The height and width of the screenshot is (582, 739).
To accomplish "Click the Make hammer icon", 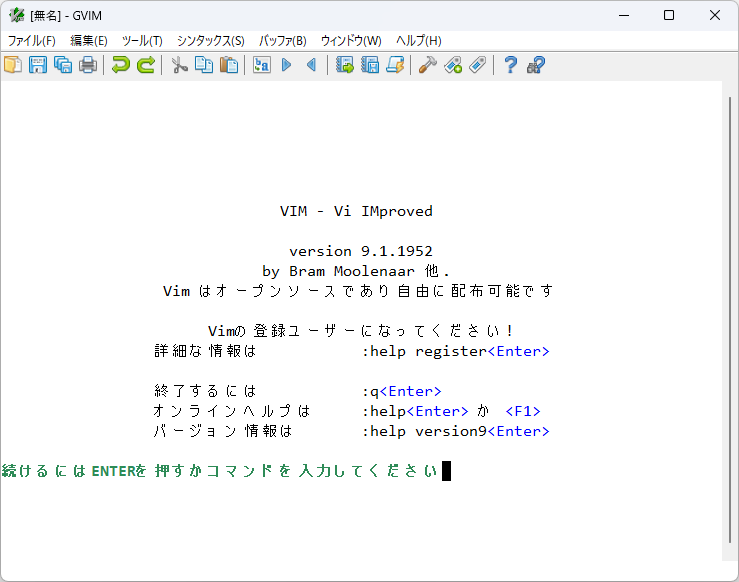I will [x=427, y=65].
